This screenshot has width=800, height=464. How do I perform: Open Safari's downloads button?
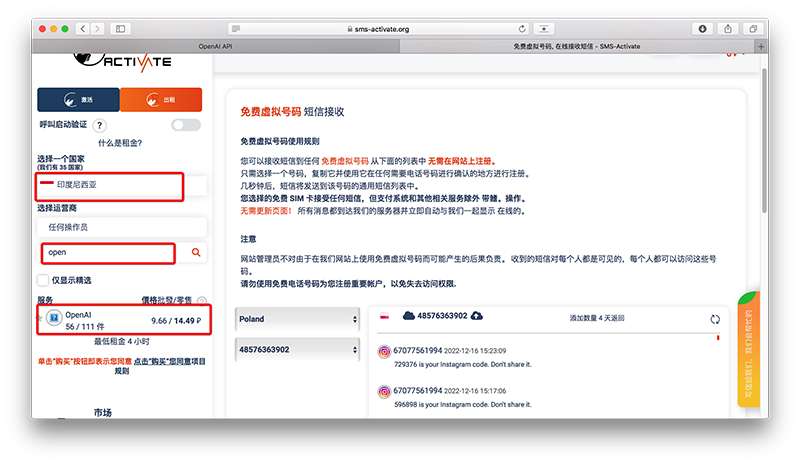click(702, 29)
